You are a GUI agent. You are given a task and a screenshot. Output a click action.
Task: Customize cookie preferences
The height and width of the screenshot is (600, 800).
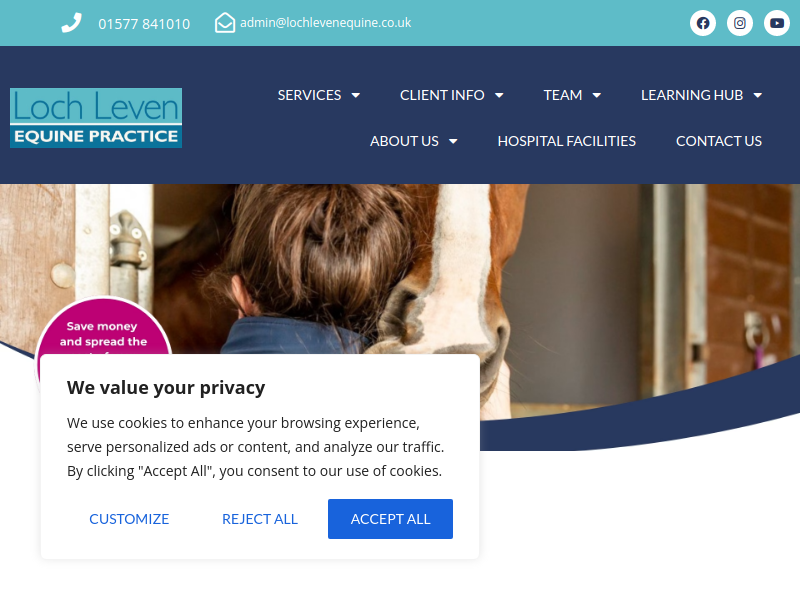tap(129, 519)
